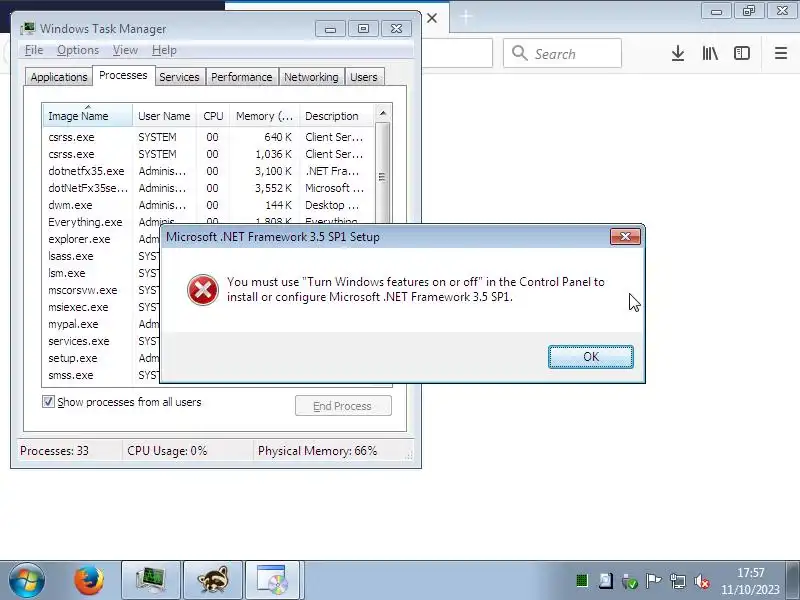Toggle Firefox sidebar icon
This screenshot has height=600, width=800.
pos(742,53)
